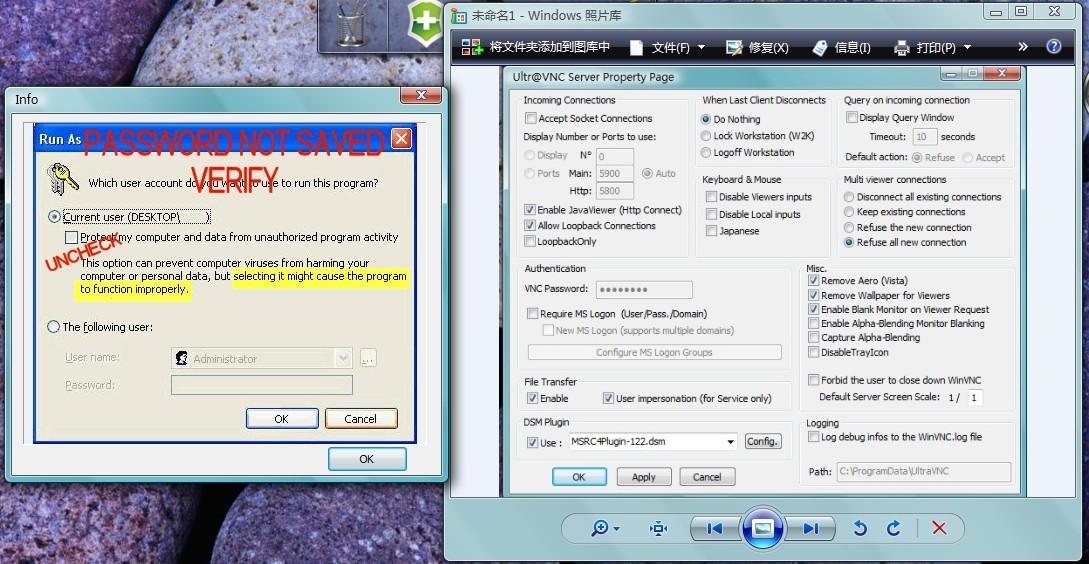
Task: Open the 修复(X) fix tool
Action: pos(756,47)
